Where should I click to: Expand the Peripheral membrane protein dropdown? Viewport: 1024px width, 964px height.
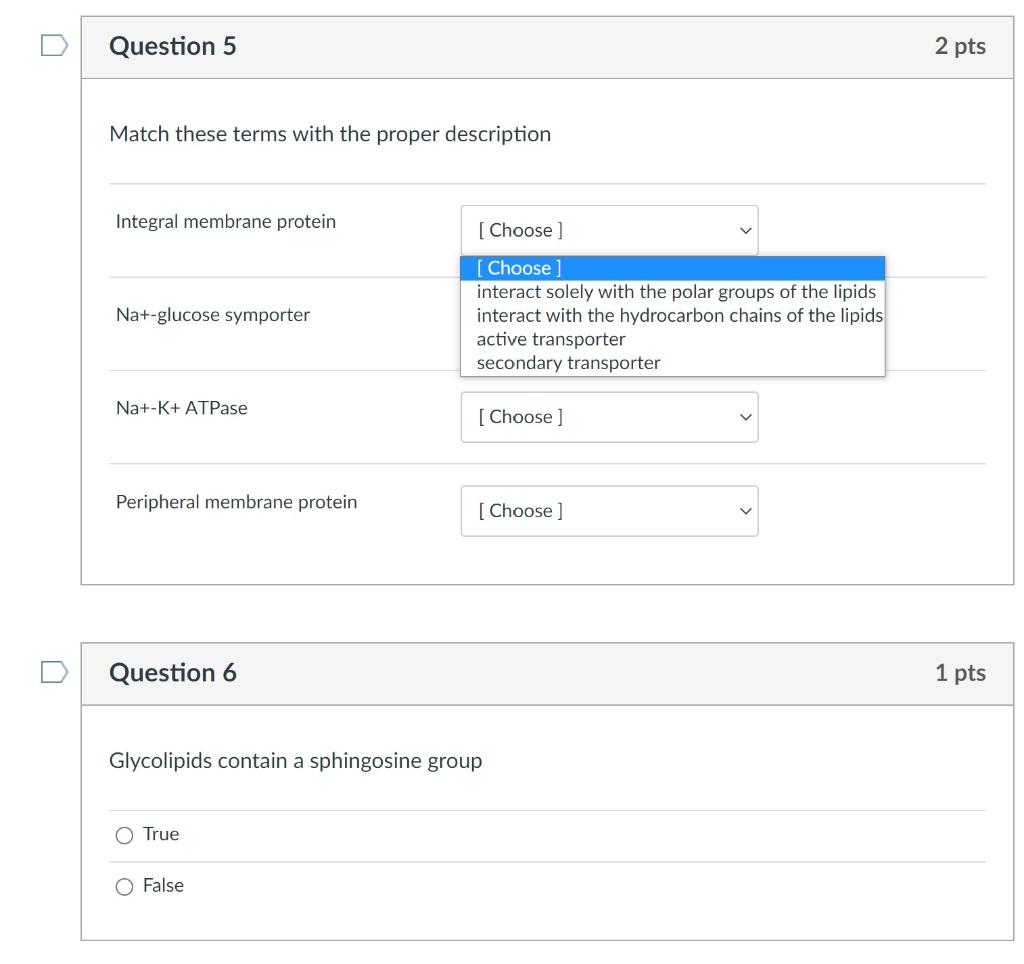(x=609, y=511)
